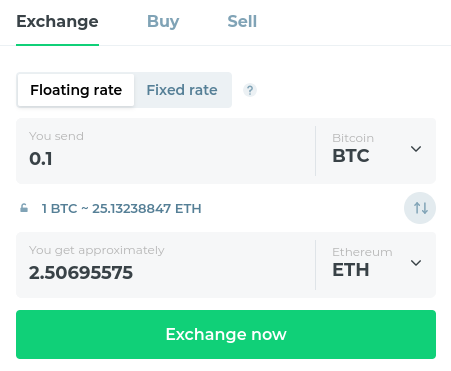This screenshot has width=451, height=371.
Task: Open the Bitcoin BTC currency selector
Action: point(376,151)
